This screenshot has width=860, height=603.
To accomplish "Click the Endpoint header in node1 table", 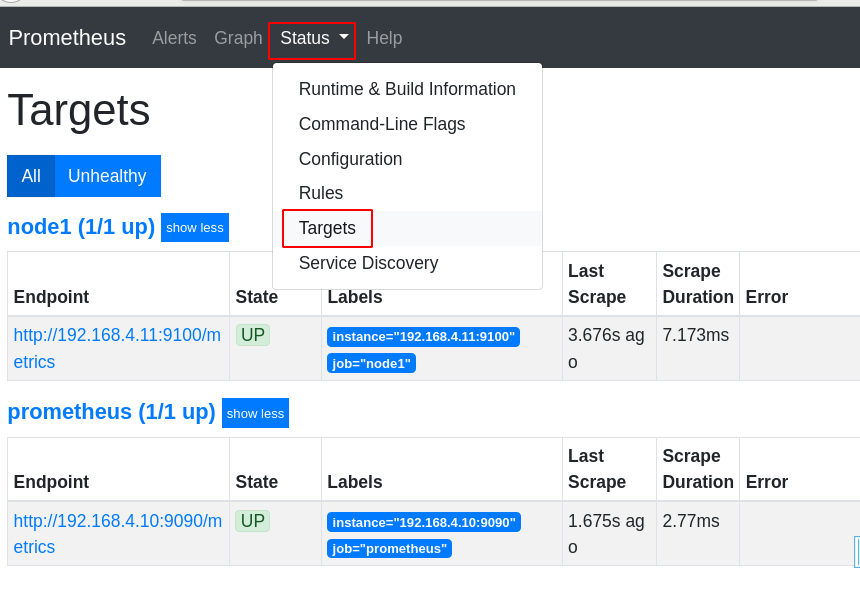I will coord(52,297).
